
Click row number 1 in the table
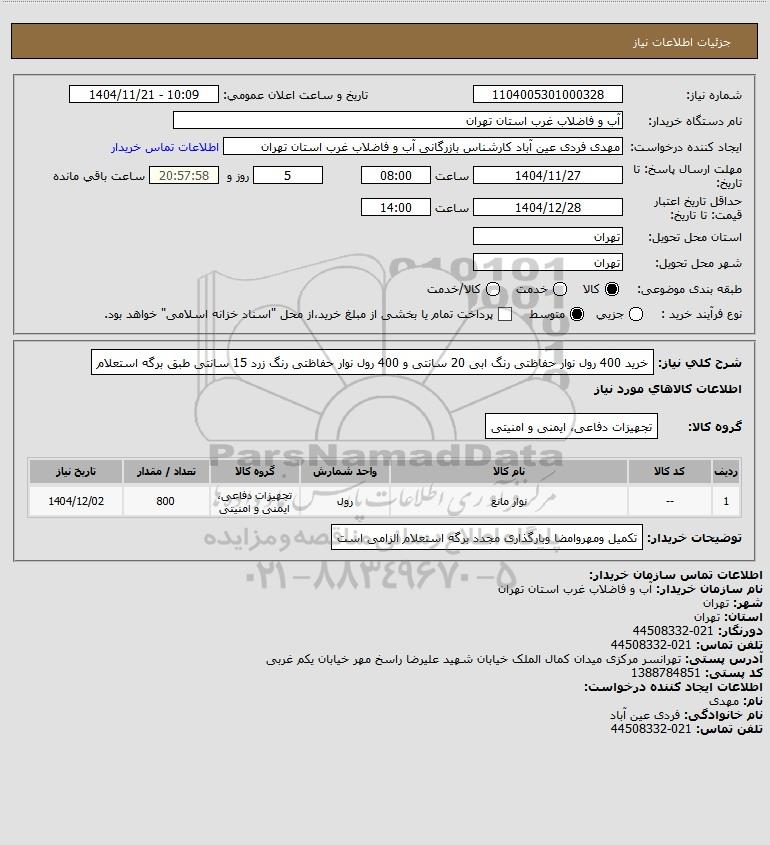(726, 501)
